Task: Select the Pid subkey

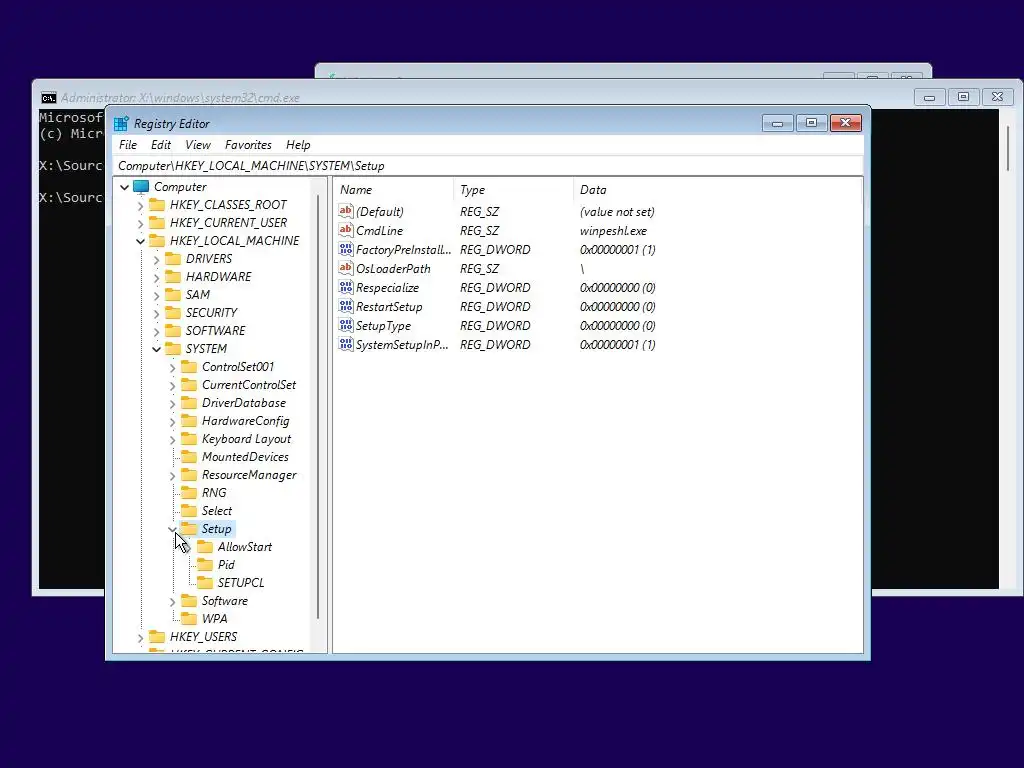Action: pyautogui.click(x=226, y=565)
